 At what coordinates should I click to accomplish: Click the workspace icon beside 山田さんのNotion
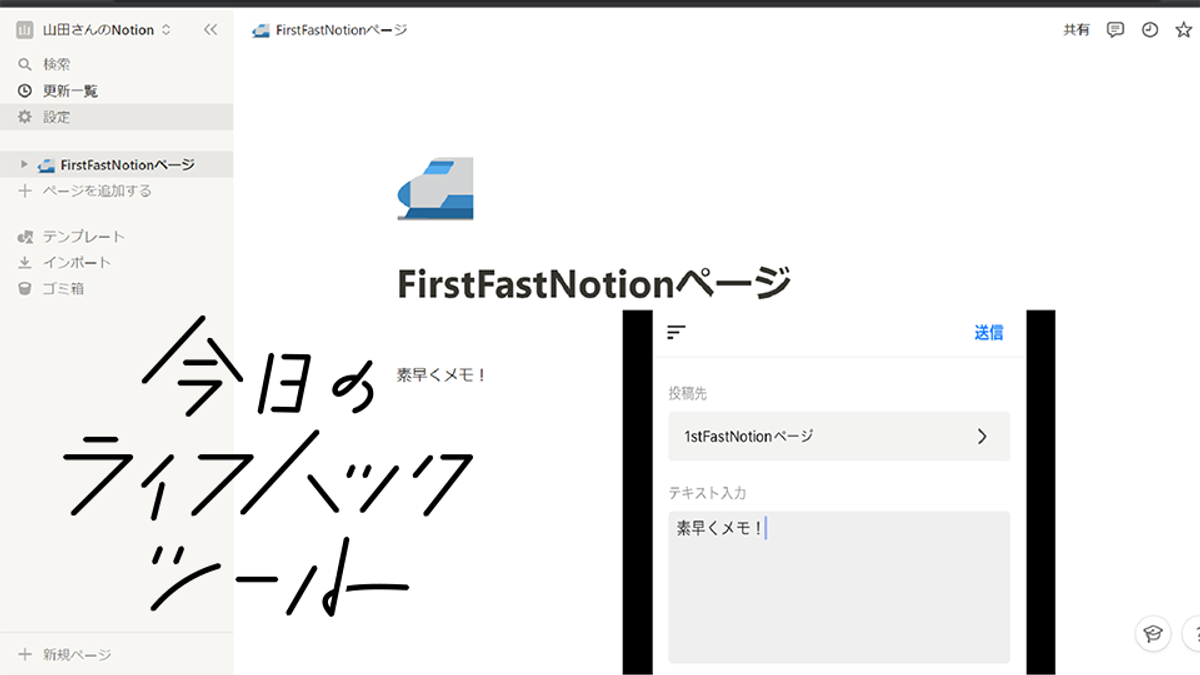tap(25, 30)
